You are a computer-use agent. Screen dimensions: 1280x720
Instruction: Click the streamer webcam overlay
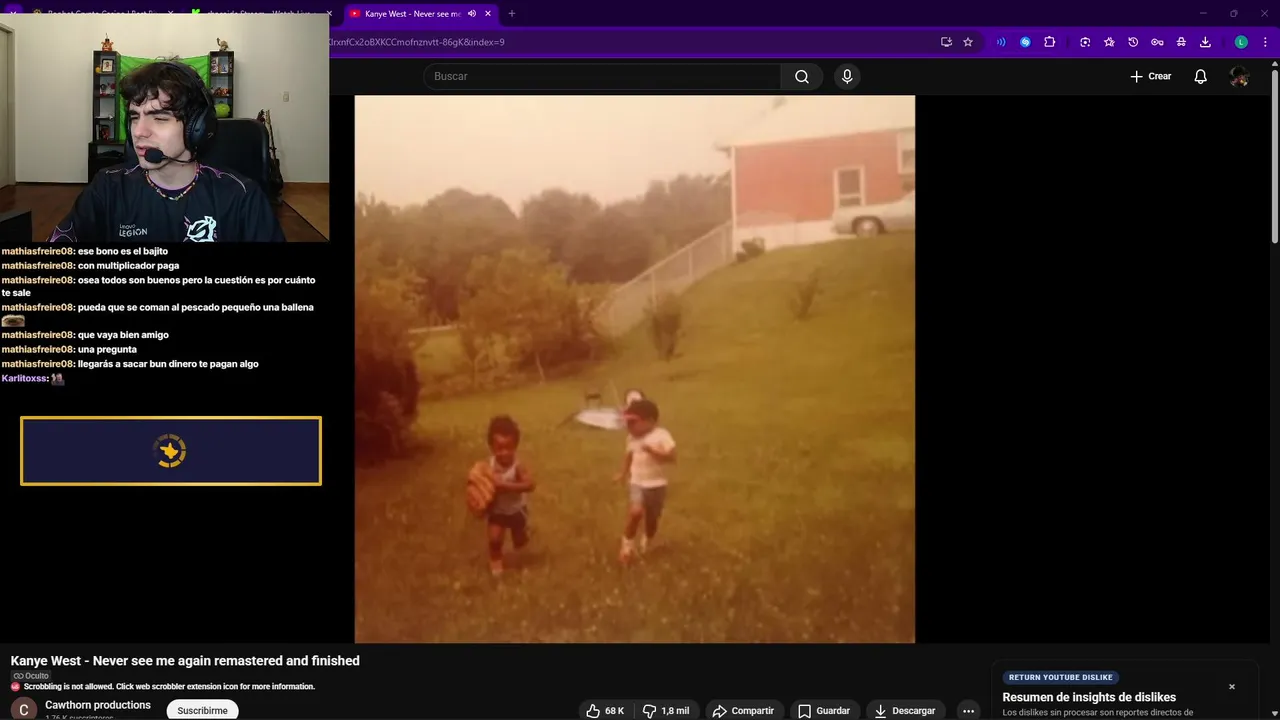coord(164,127)
